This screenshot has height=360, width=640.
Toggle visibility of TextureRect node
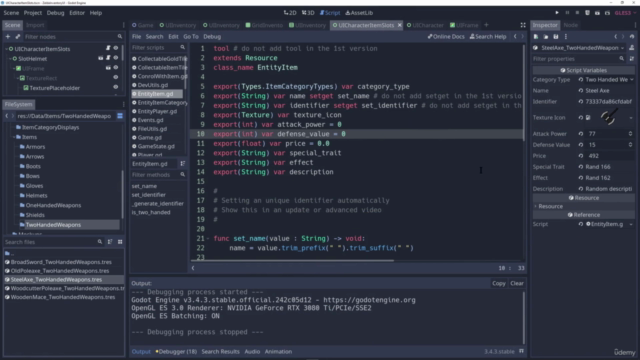[116, 78]
